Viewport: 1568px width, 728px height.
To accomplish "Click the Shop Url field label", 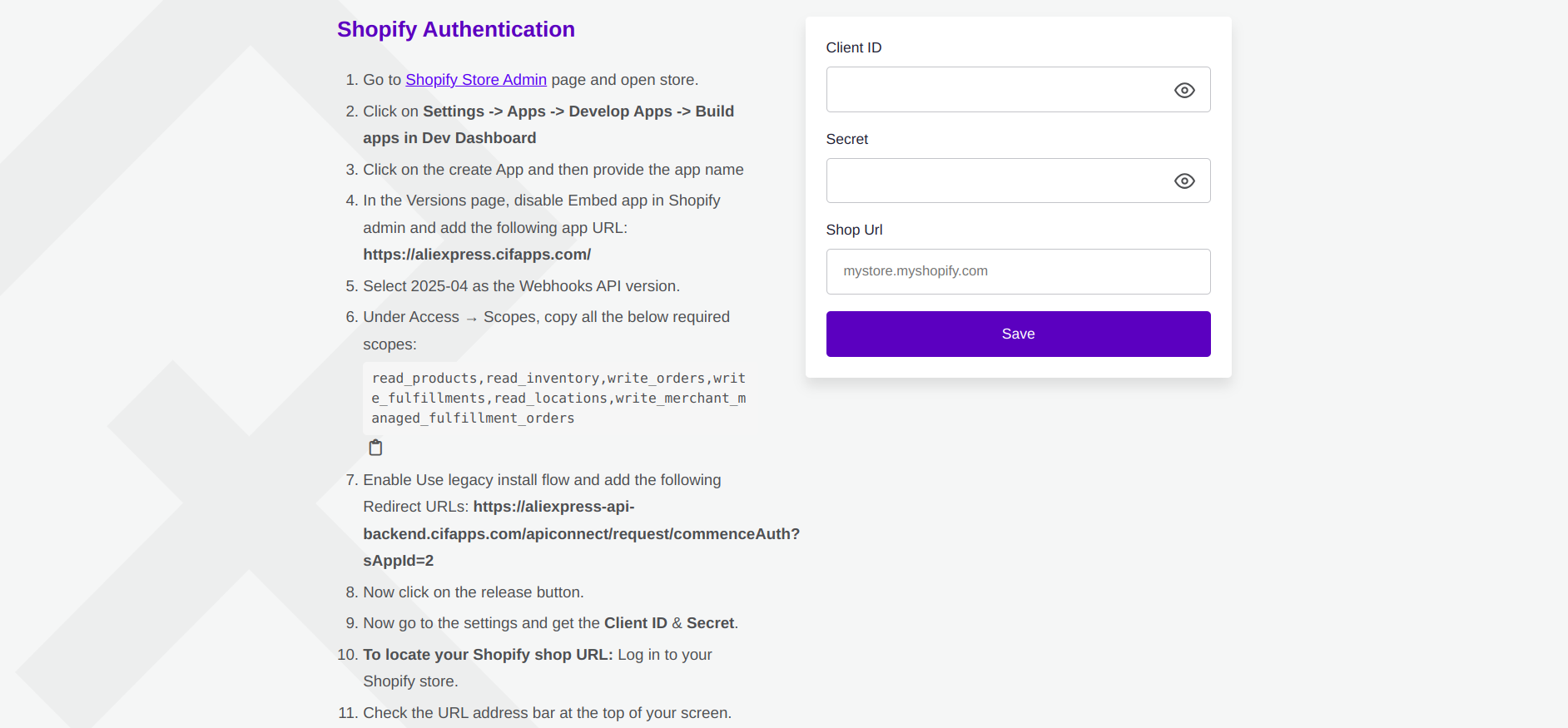I will coord(854,230).
